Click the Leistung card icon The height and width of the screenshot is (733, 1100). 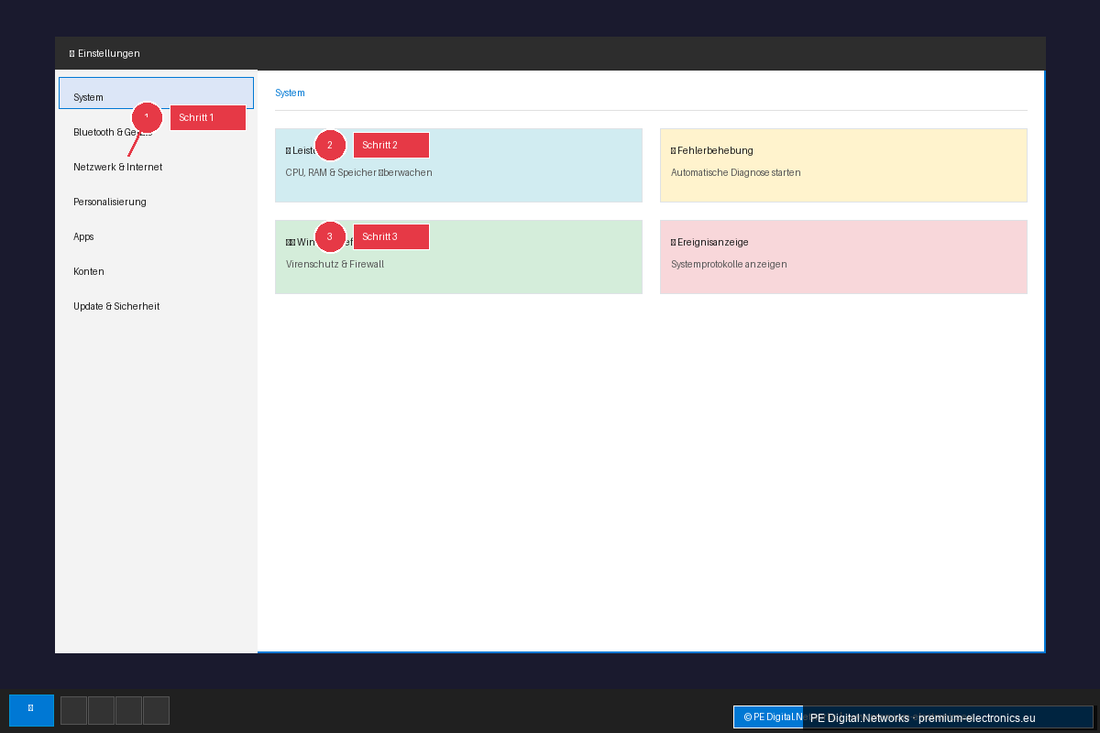[x=290, y=150]
